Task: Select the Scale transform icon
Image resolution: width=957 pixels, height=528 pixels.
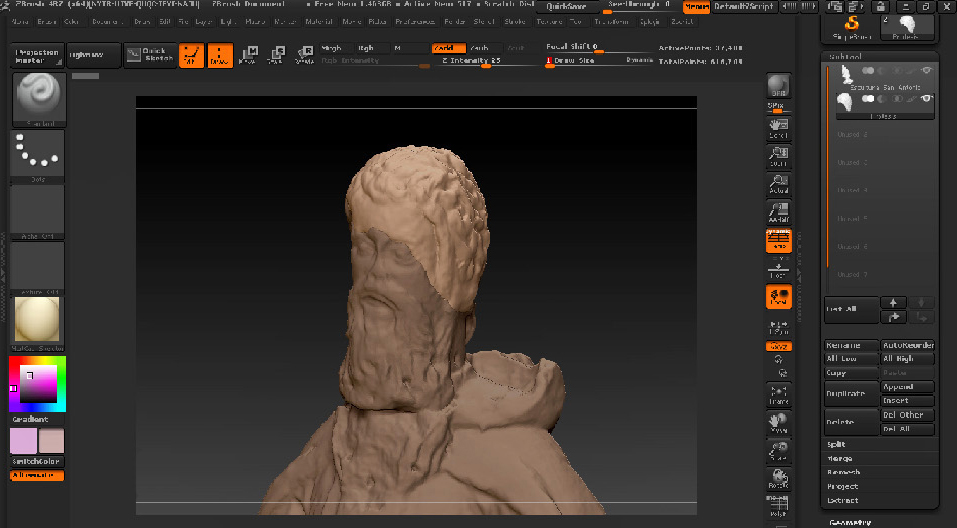Action: coord(276,56)
